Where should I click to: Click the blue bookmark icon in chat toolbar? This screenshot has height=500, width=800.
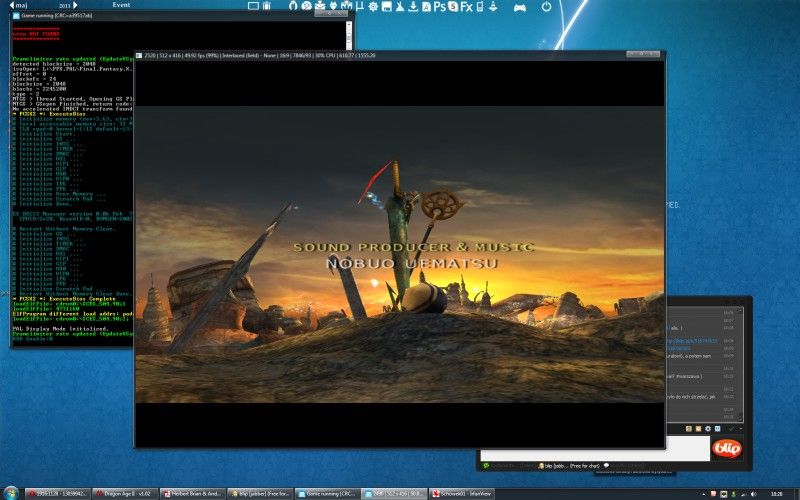[717, 429]
